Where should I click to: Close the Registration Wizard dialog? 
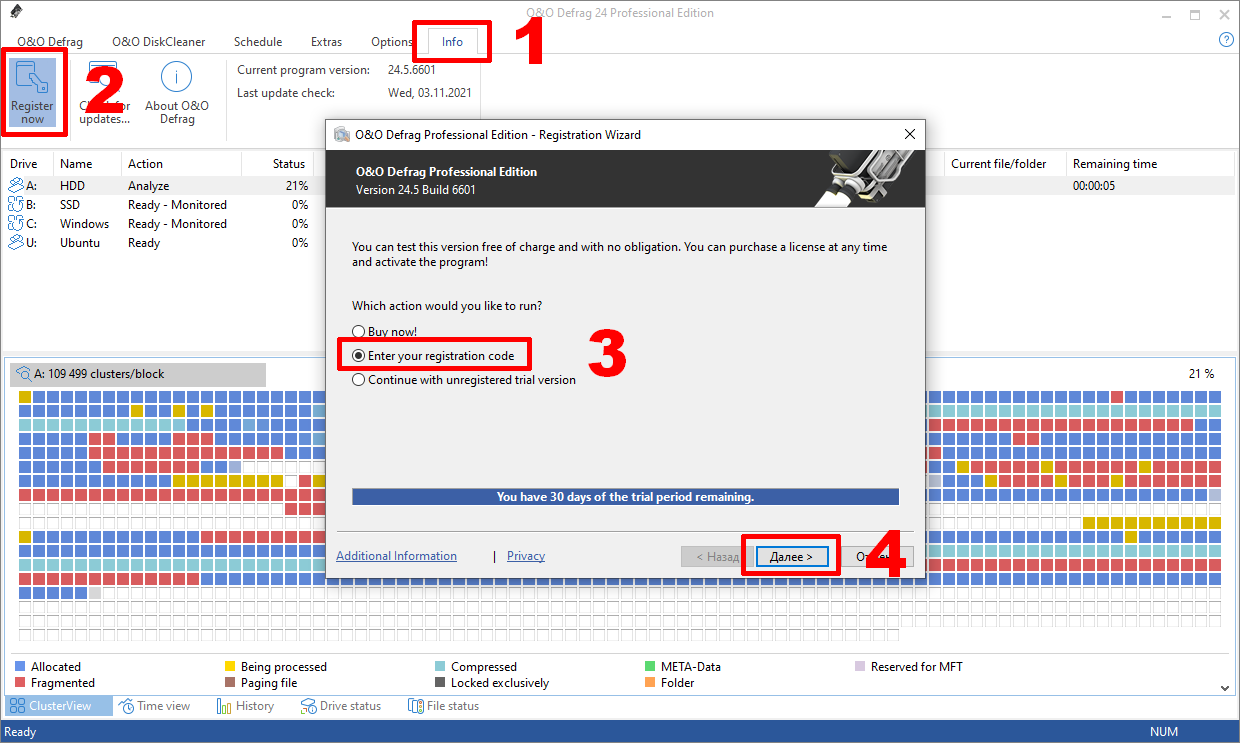click(x=910, y=134)
